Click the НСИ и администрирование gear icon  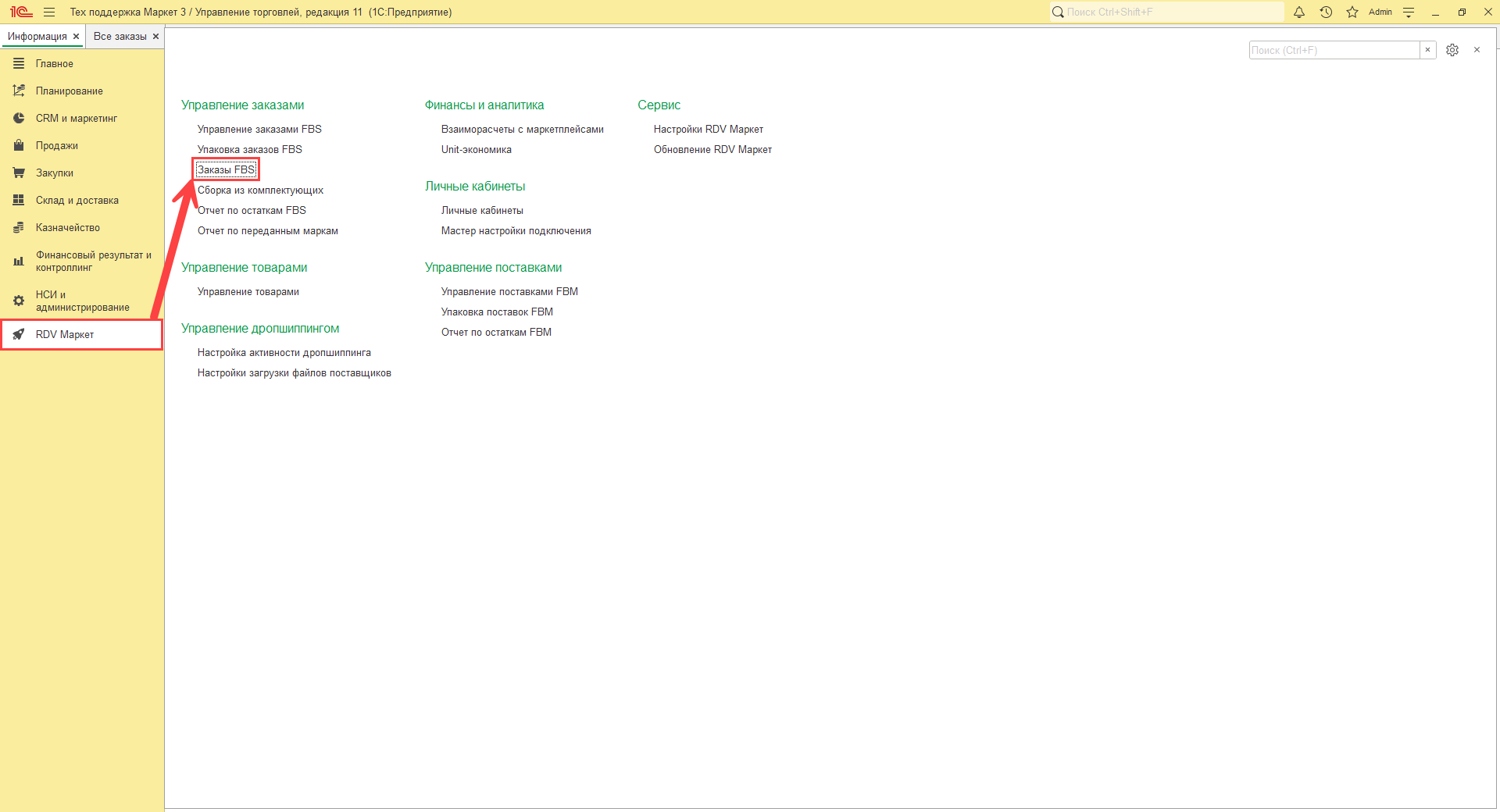point(19,301)
